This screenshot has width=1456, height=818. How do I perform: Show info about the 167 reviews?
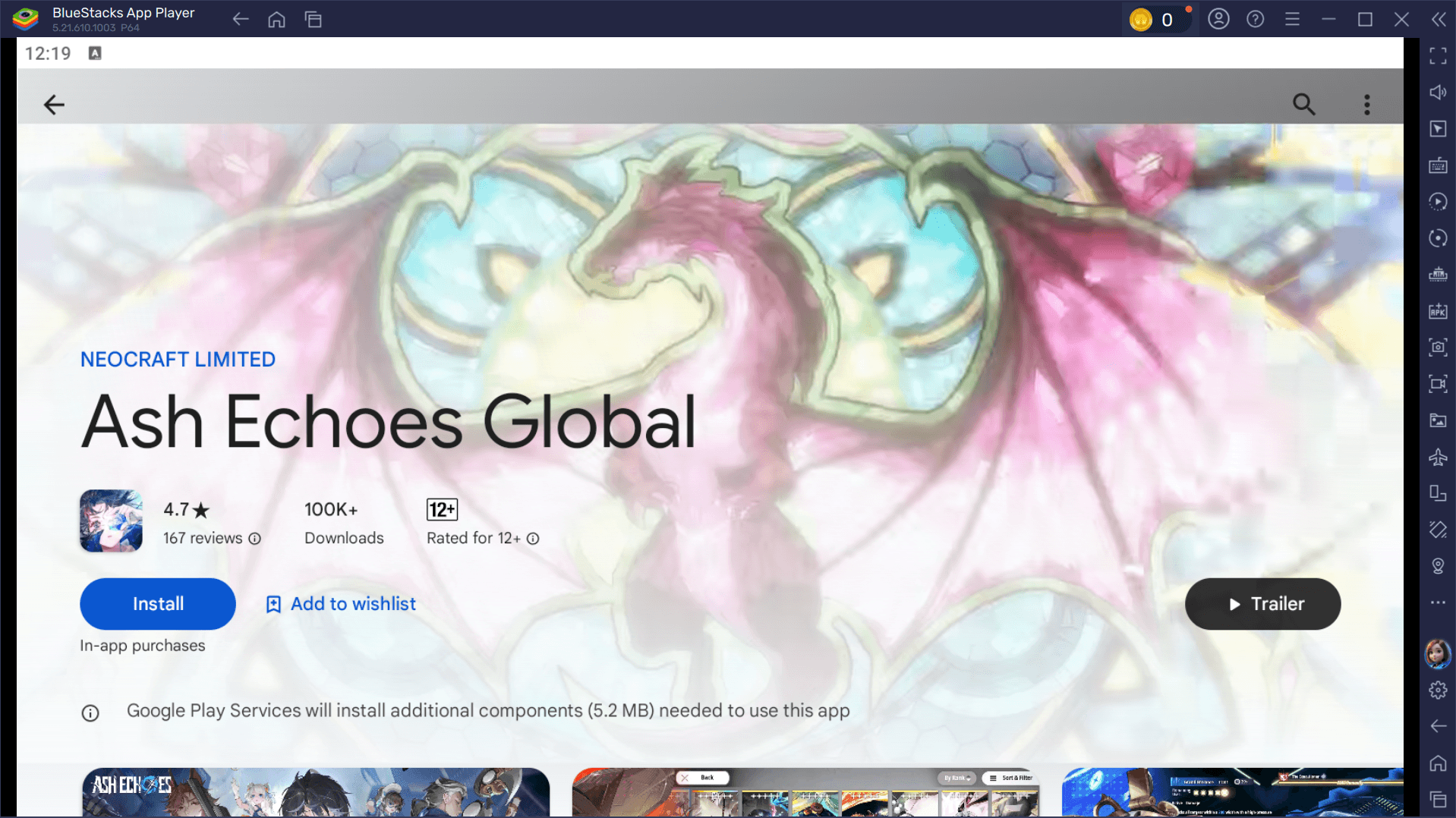255,539
